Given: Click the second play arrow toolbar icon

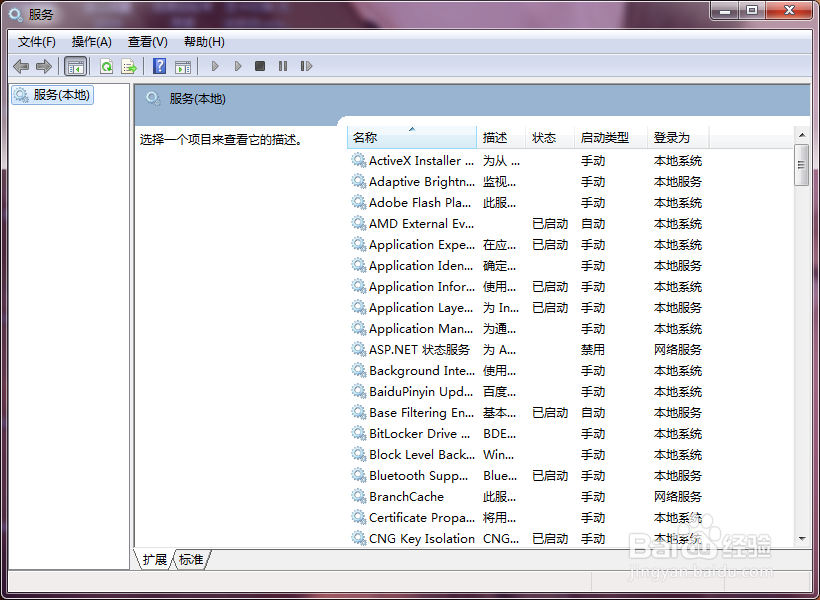Looking at the screenshot, I should pos(237,66).
